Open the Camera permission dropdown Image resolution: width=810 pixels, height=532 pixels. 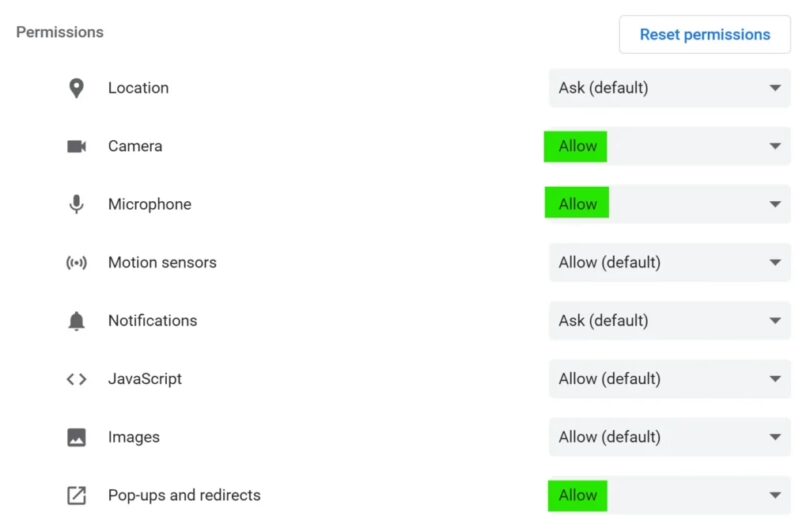669,146
